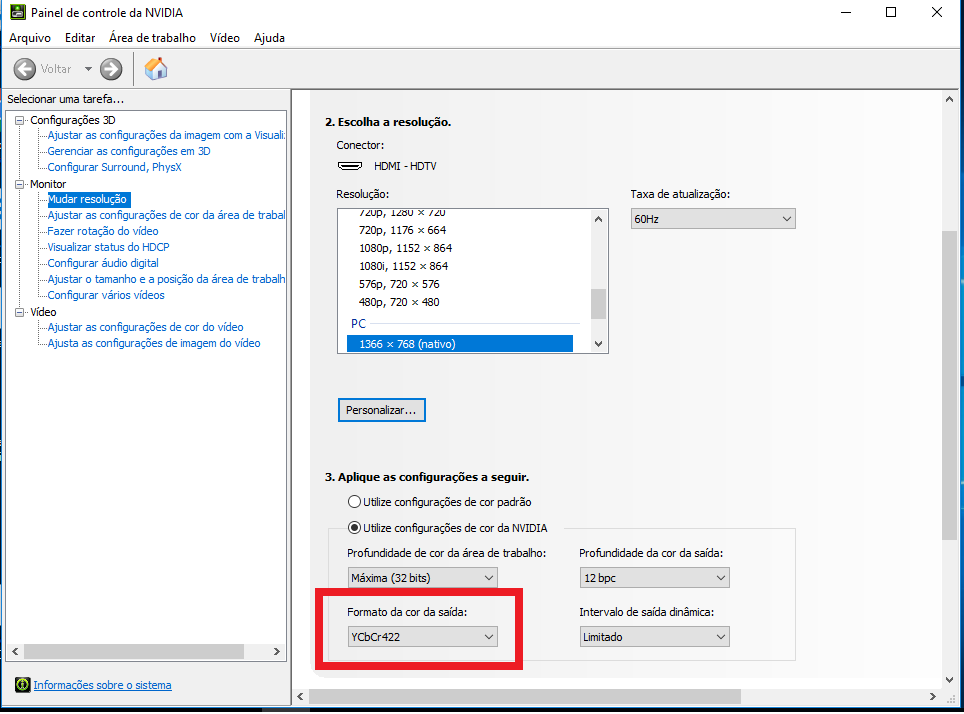Select resolution 576p, 720 × 576
Viewport: 964px width, 714px height.
[x=399, y=284]
